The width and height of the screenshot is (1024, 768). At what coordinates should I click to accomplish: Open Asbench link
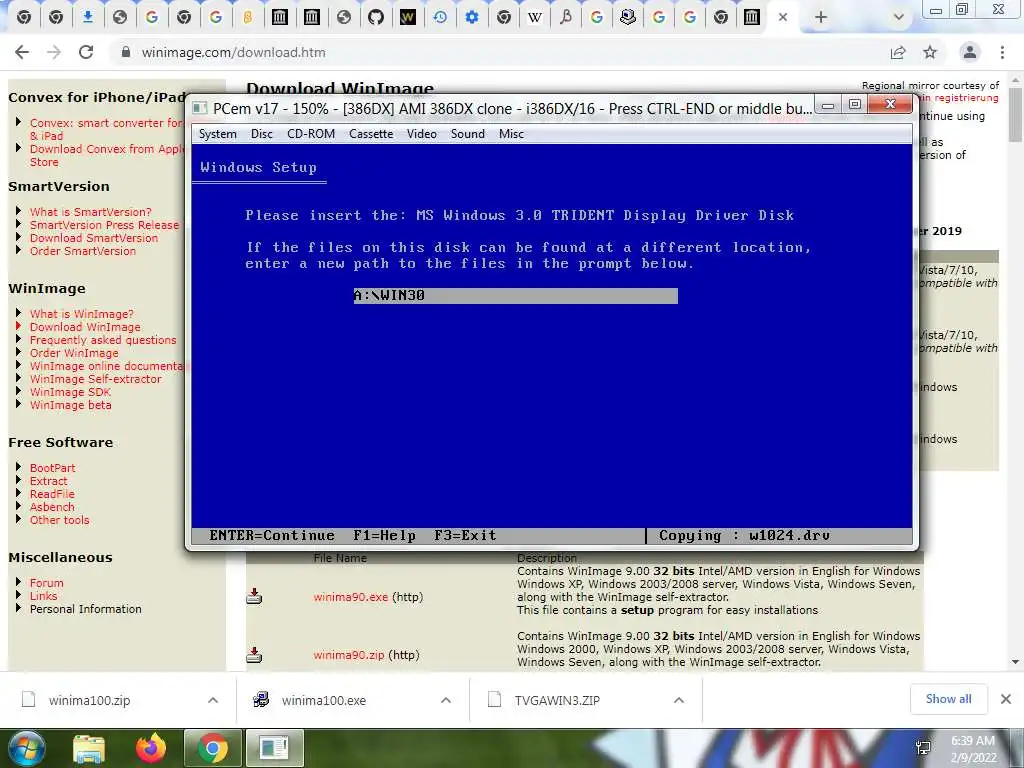52,507
